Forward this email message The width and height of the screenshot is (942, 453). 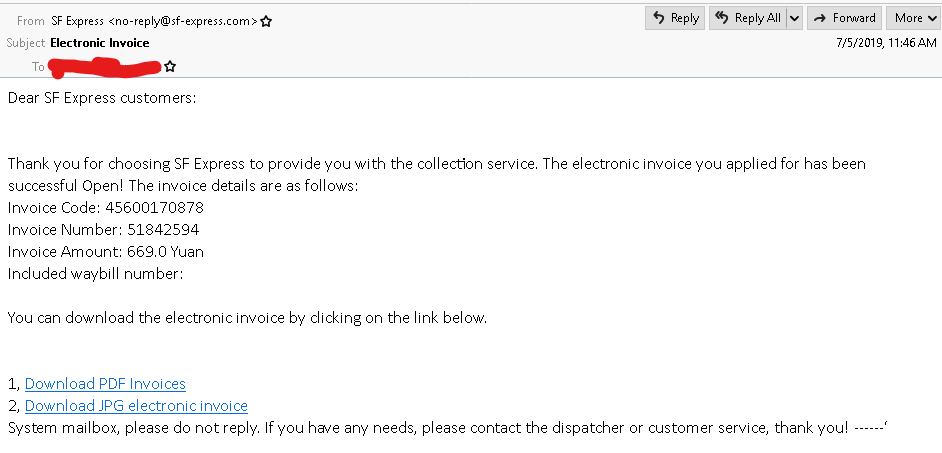point(844,18)
